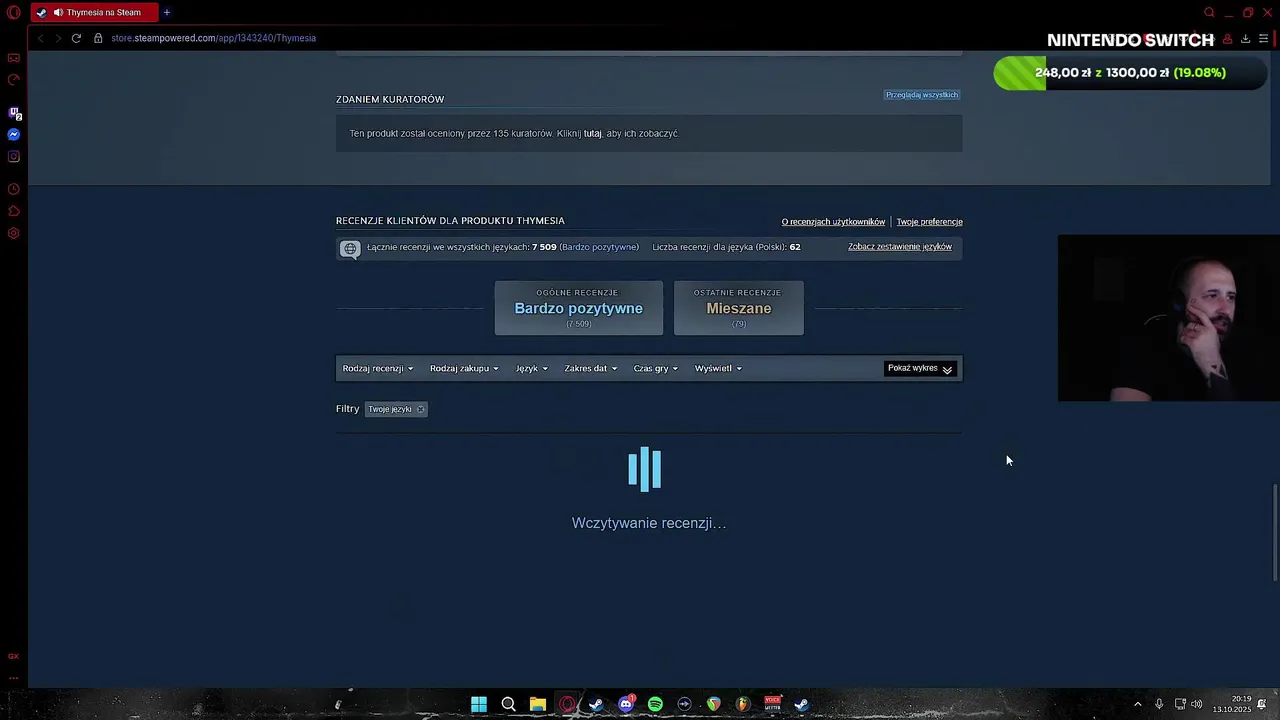The height and width of the screenshot is (720, 1280).
Task: Open File Explorer from taskbar
Action: coord(538,704)
